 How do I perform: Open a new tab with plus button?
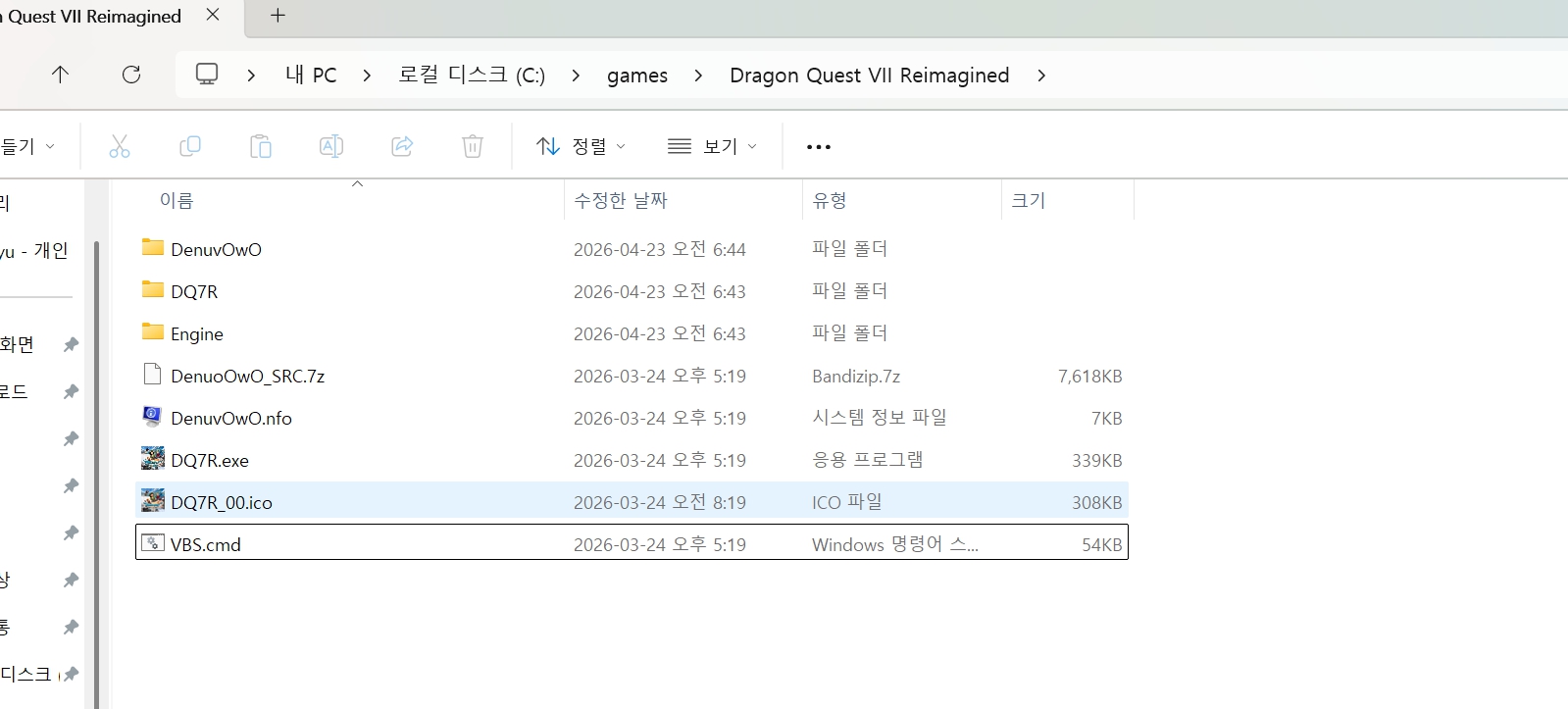[x=278, y=16]
